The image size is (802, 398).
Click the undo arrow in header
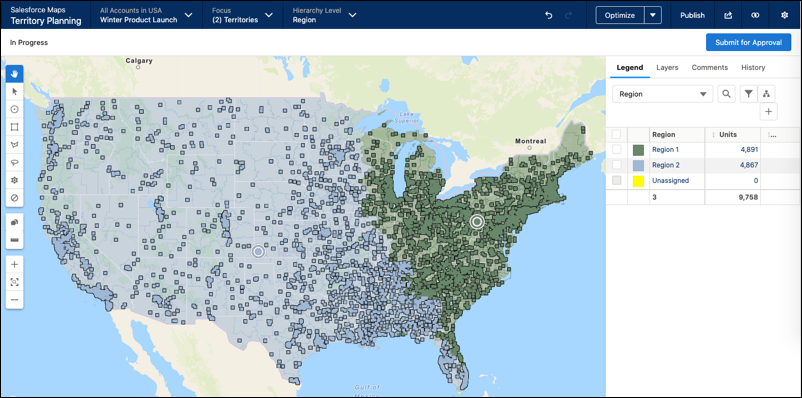549,15
